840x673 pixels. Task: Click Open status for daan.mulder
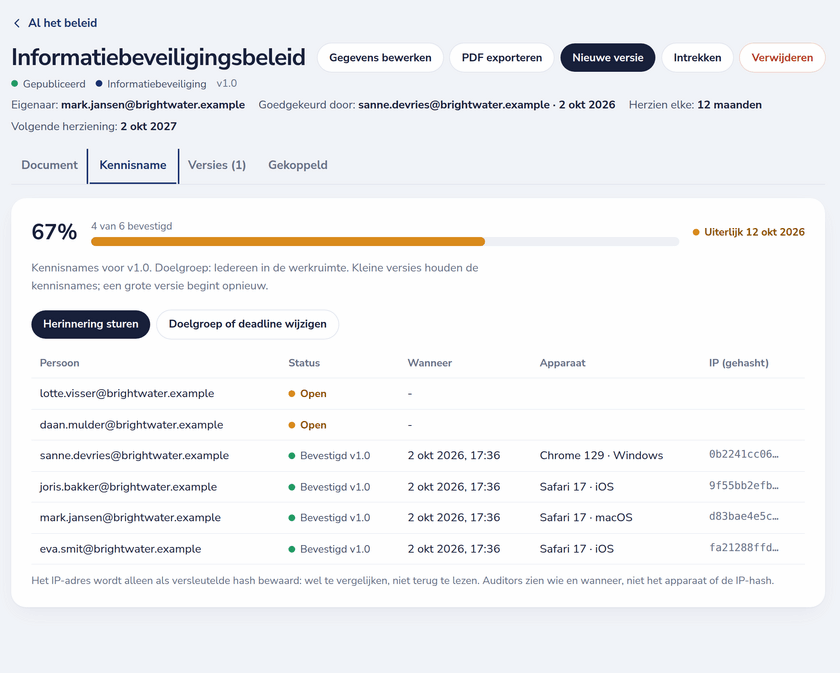pos(308,425)
